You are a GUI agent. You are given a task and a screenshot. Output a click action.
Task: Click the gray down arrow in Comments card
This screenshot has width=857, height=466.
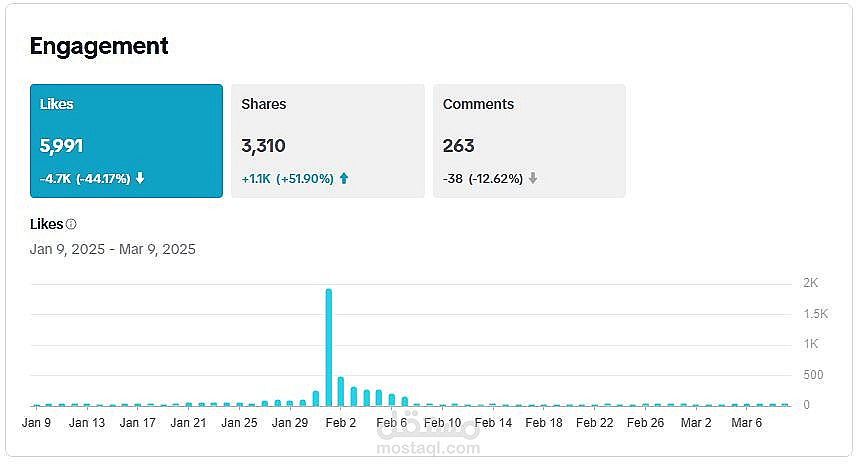pos(533,179)
